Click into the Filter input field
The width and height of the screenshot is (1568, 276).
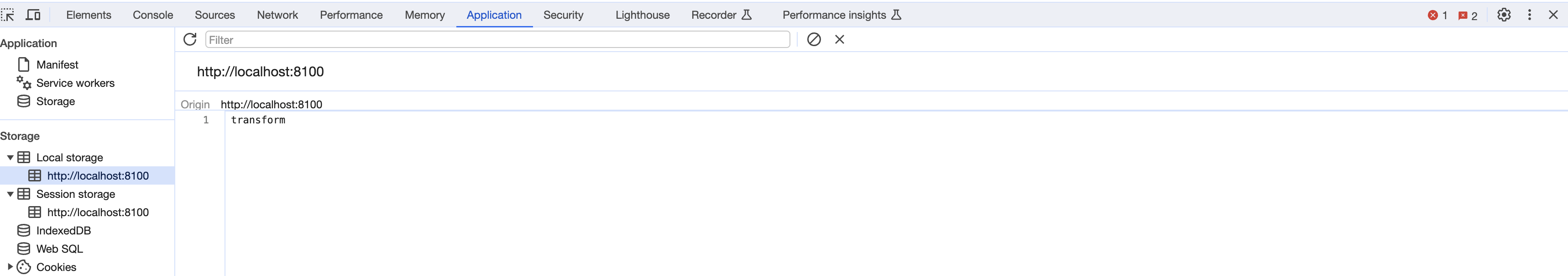497,40
